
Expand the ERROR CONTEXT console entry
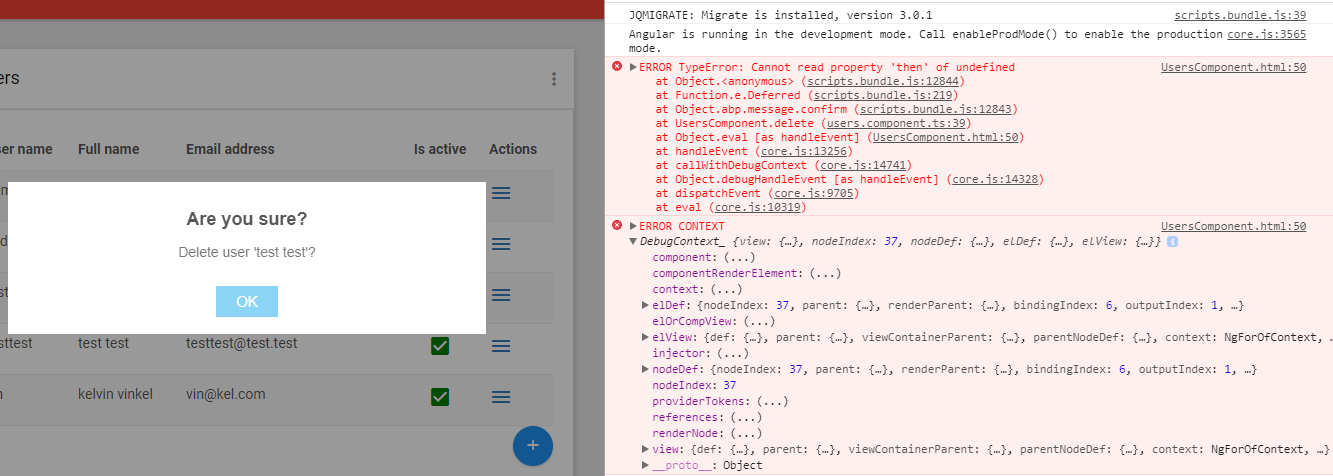[633, 226]
